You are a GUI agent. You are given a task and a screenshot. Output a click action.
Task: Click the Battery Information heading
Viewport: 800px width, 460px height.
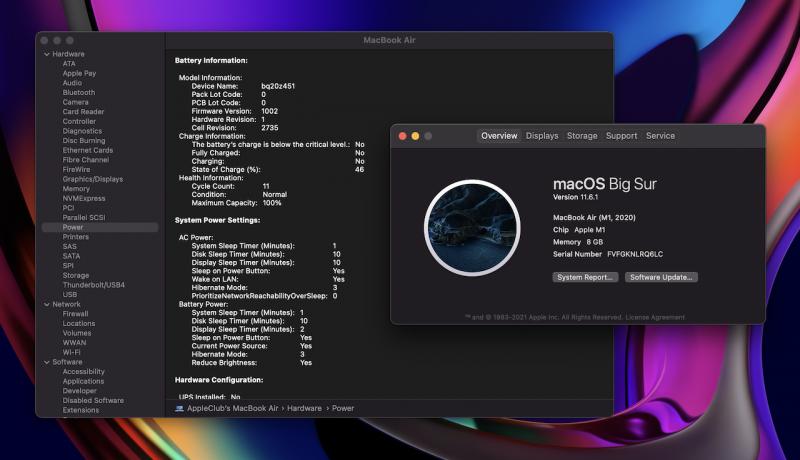[x=211, y=60]
